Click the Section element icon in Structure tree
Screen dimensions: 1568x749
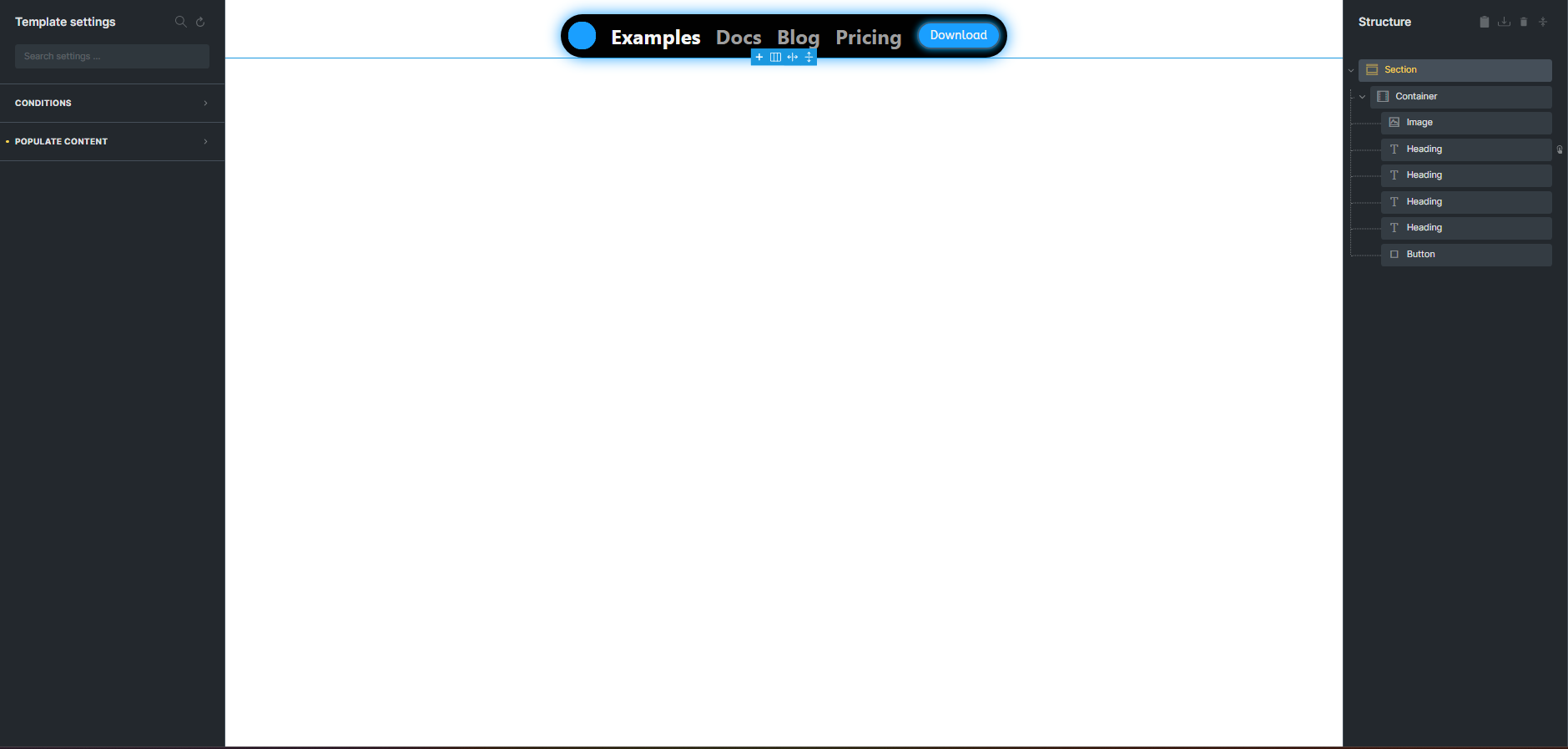pos(1372,70)
